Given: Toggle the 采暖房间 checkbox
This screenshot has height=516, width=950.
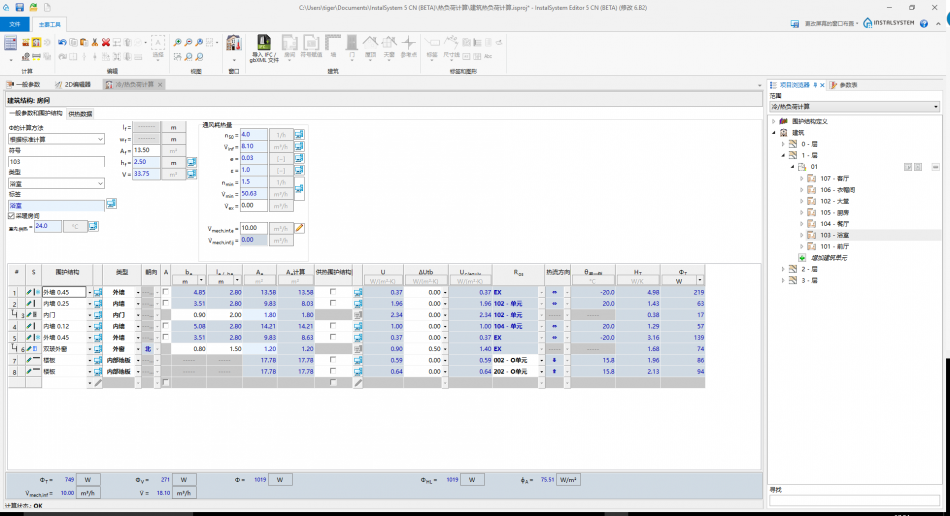Looking at the screenshot, I should 11,215.
